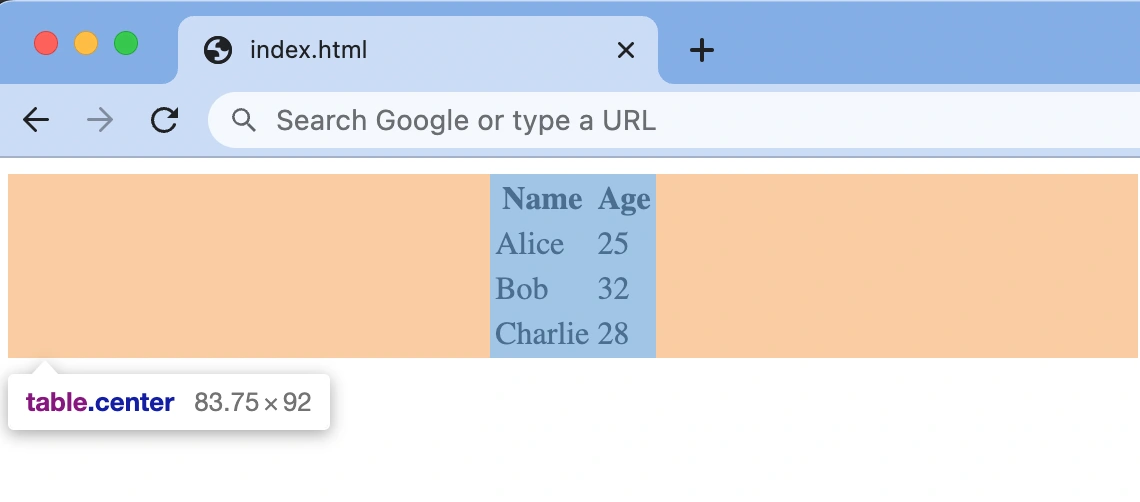Screen dimensions: 1140x502
Task: Click the Charlie cell in the table
Action: pyautogui.click(x=542, y=333)
